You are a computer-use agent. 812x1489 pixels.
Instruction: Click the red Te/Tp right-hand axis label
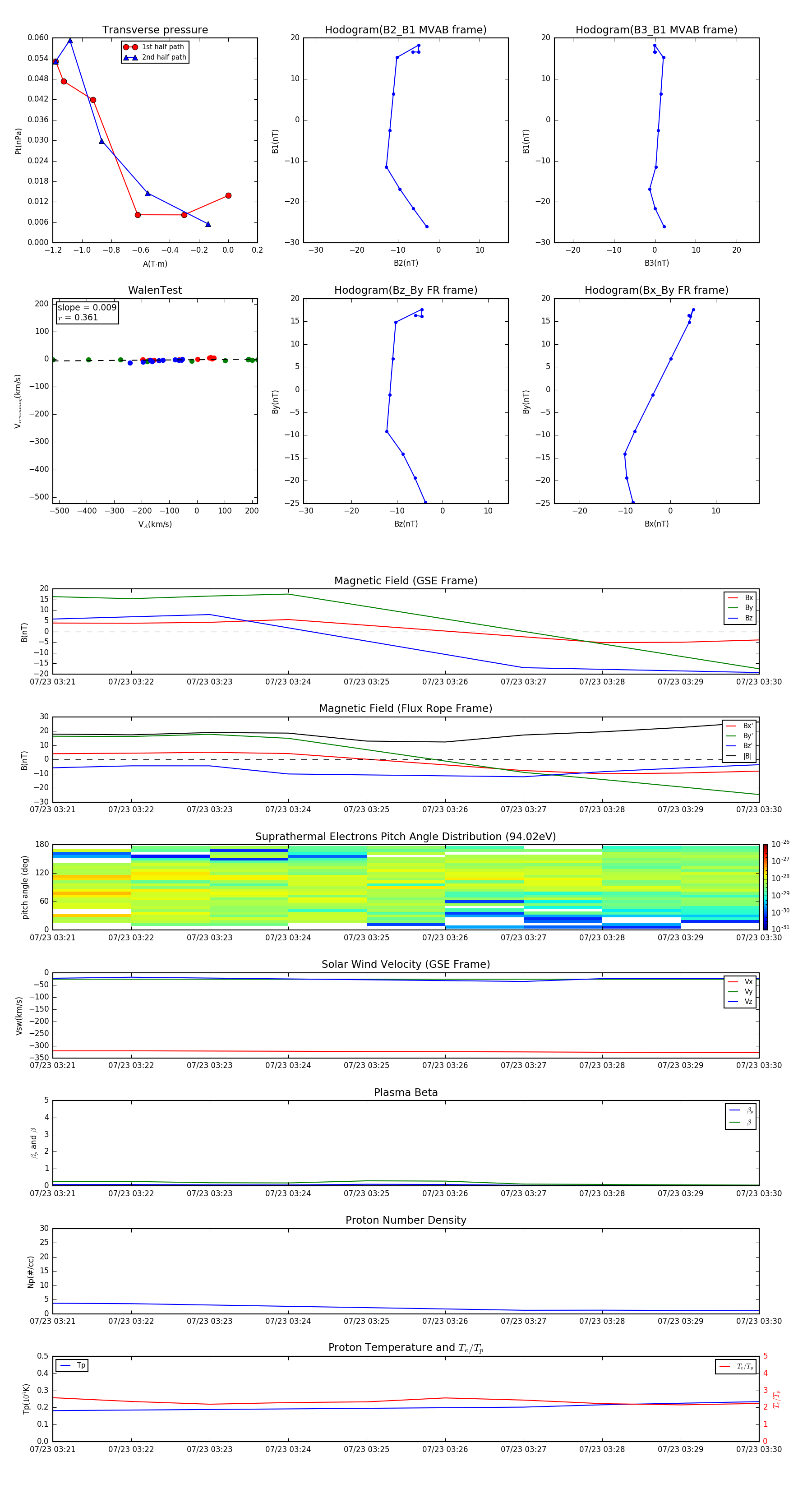click(777, 1399)
